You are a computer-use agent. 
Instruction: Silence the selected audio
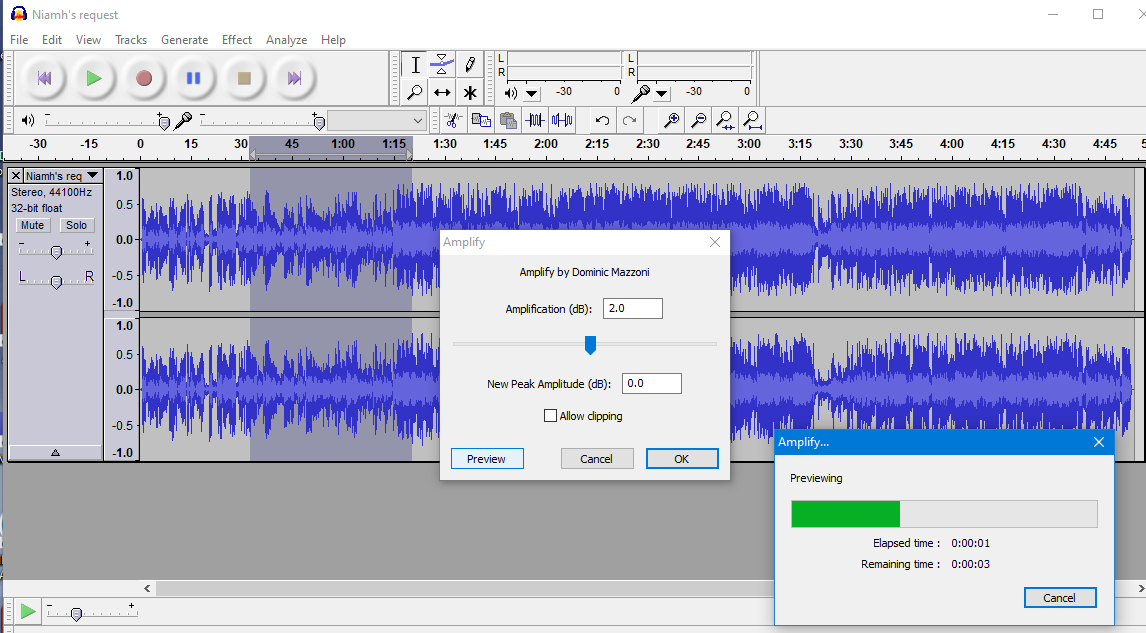click(562, 119)
